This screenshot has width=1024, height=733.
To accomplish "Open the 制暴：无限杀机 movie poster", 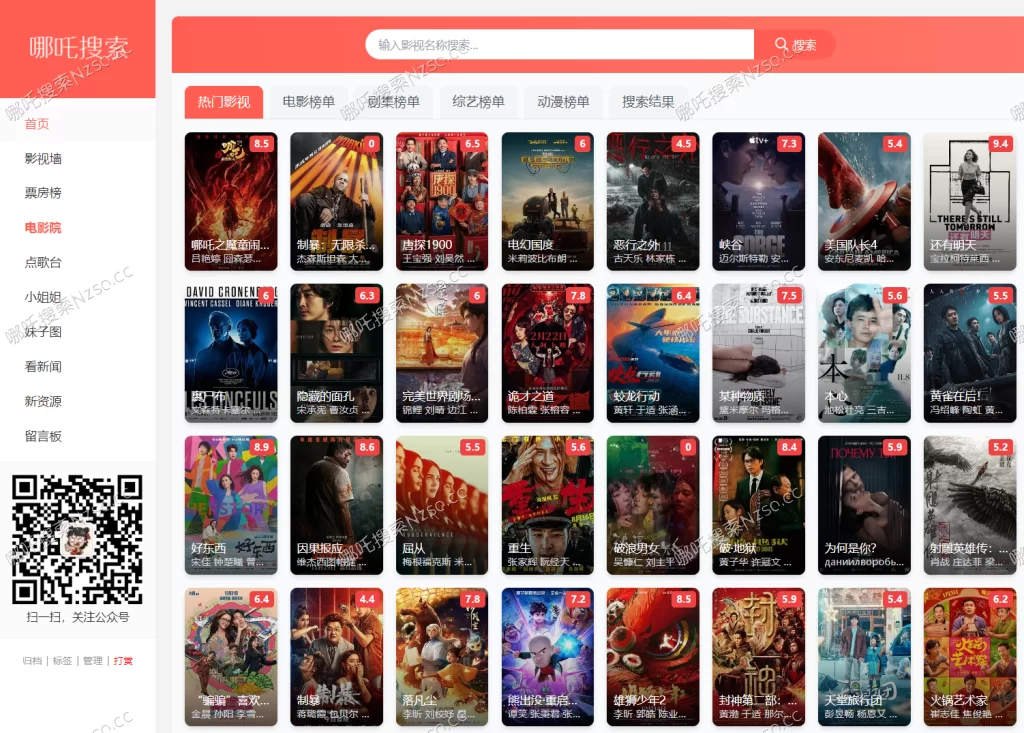I will pyautogui.click(x=336, y=201).
